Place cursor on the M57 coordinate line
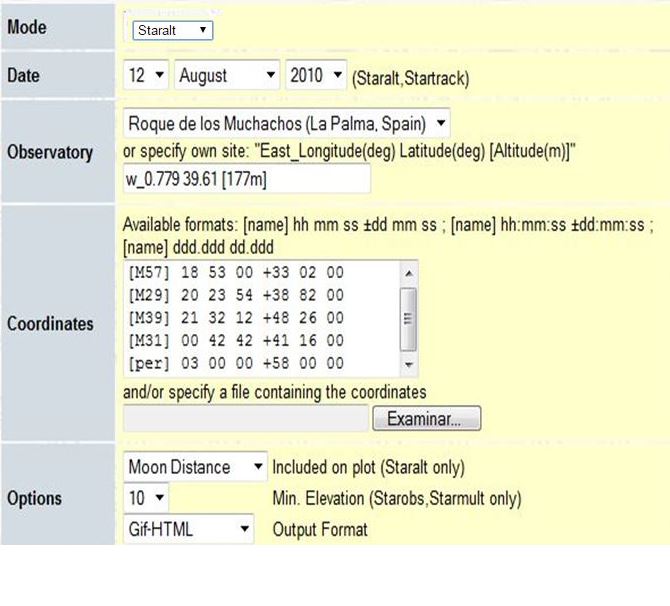Image resolution: width=670 pixels, height=606 pixels. pyautogui.click(x=236, y=272)
